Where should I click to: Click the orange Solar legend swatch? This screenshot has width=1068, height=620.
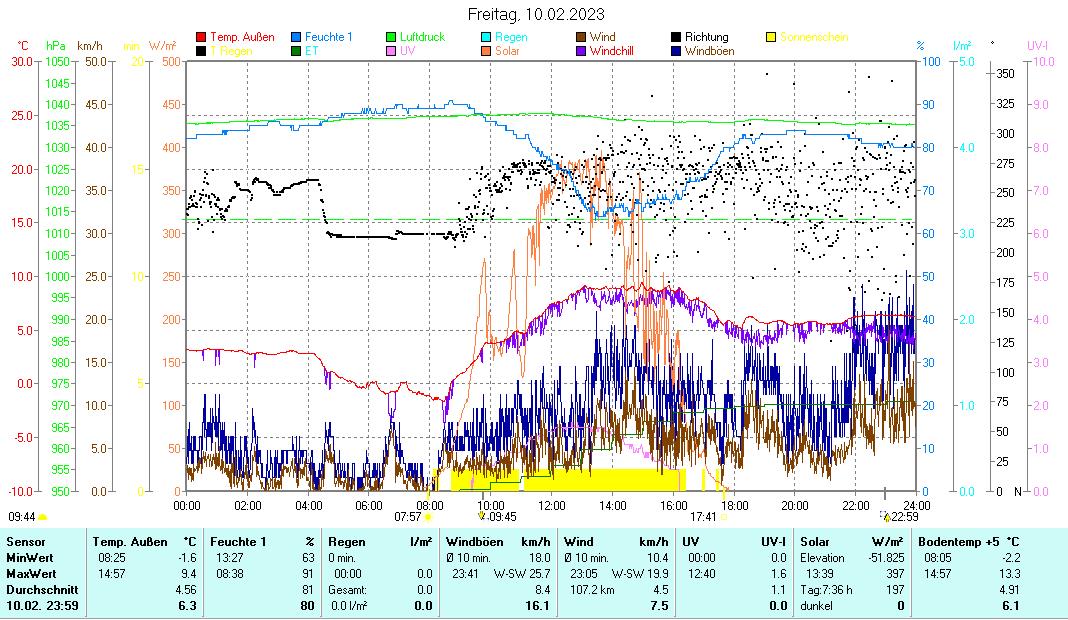click(486, 51)
